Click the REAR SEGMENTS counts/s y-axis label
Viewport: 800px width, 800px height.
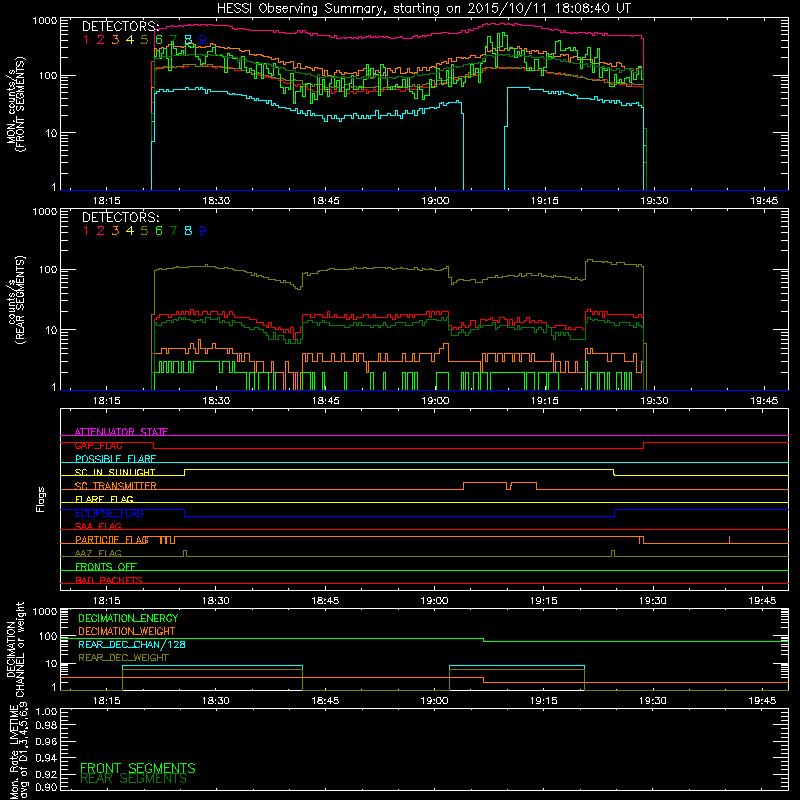coord(15,300)
